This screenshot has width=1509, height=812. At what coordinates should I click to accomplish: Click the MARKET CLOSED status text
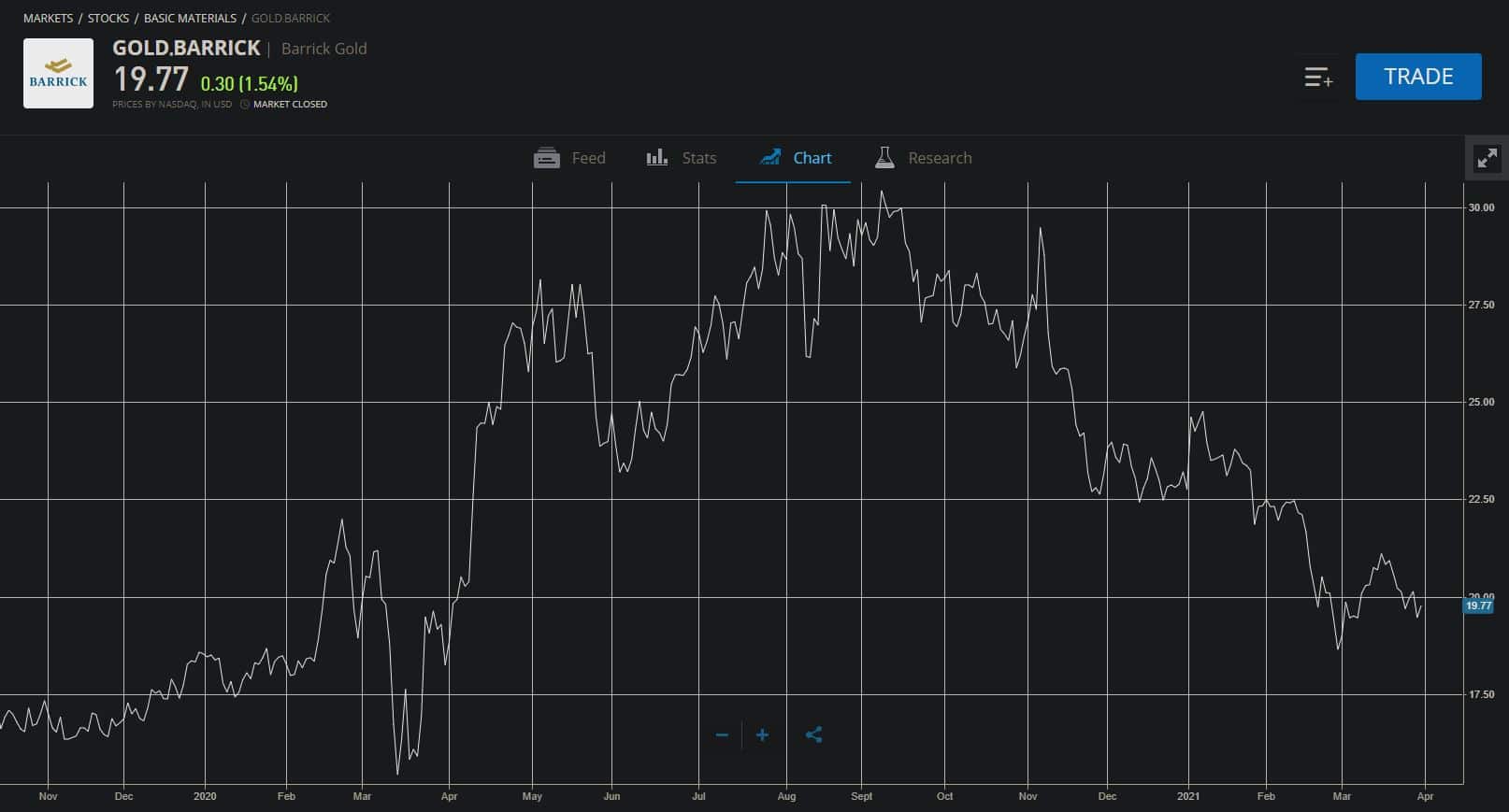click(290, 105)
